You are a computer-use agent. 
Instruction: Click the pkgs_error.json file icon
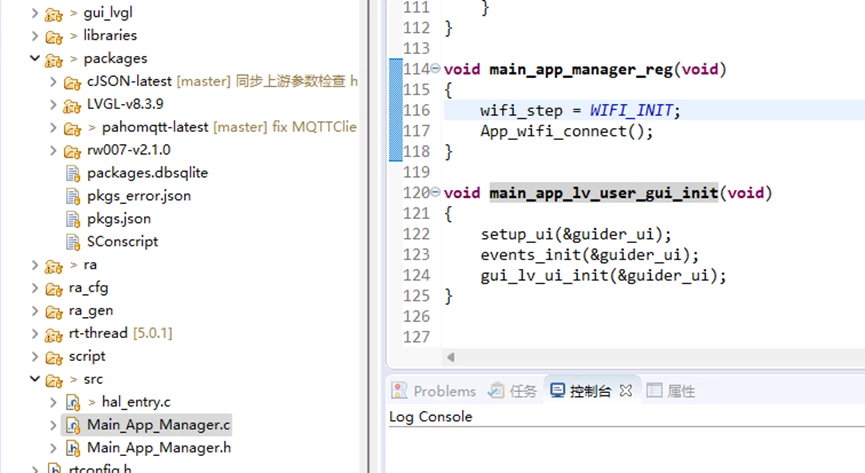[x=73, y=196]
